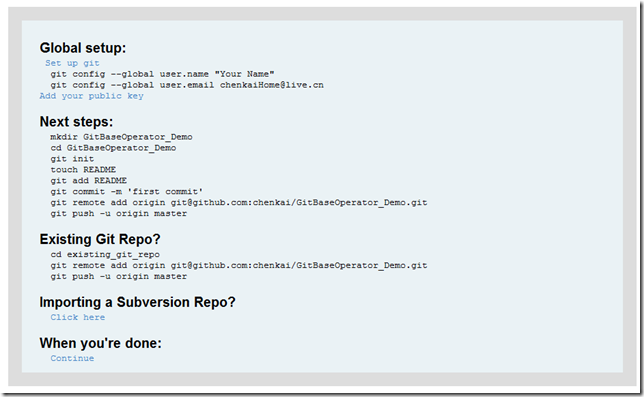Click the last 'git push -u origin master' line
The image size is (644, 397).
(119, 276)
